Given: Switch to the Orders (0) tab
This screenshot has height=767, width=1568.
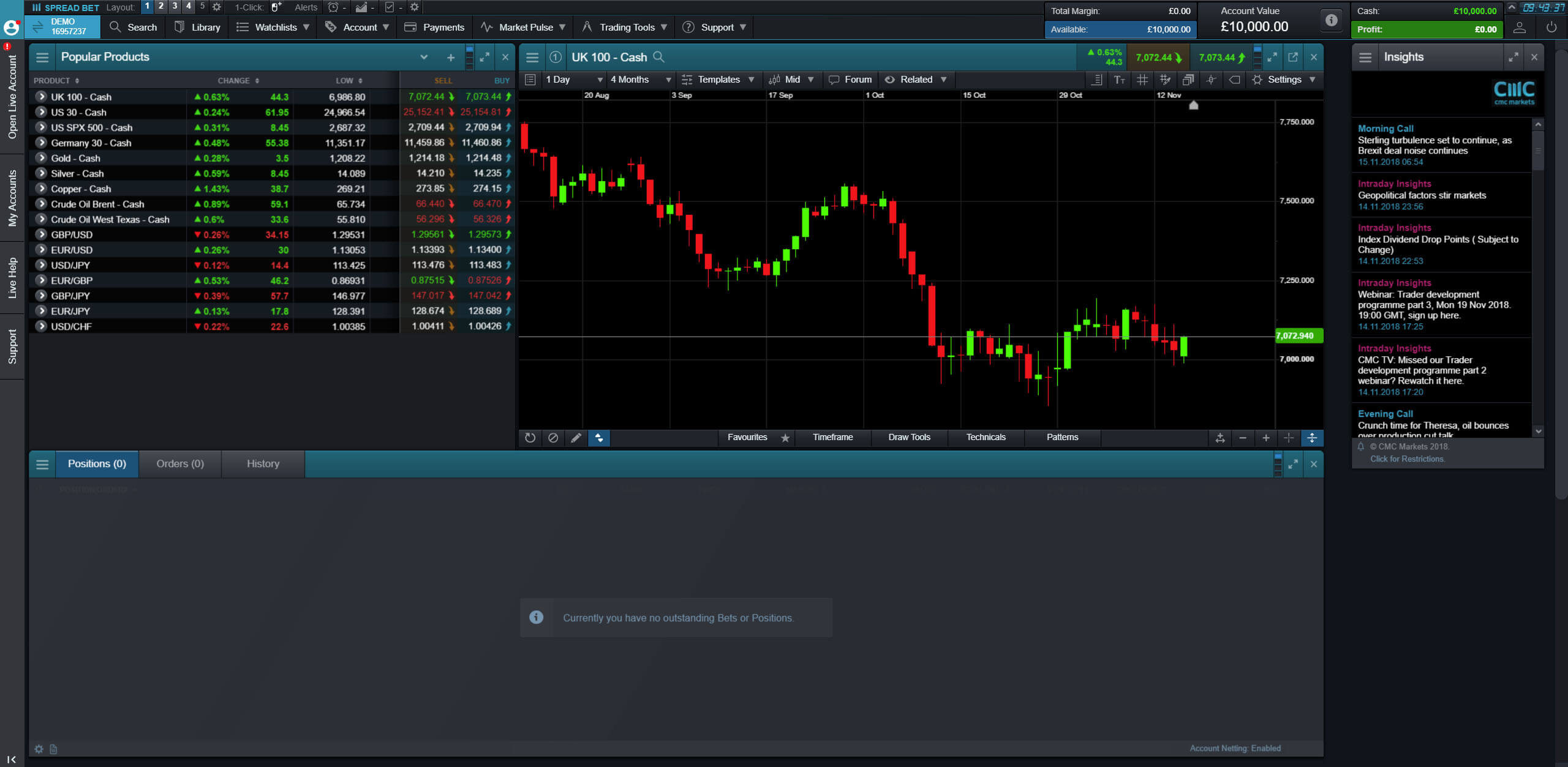Looking at the screenshot, I should [x=180, y=464].
